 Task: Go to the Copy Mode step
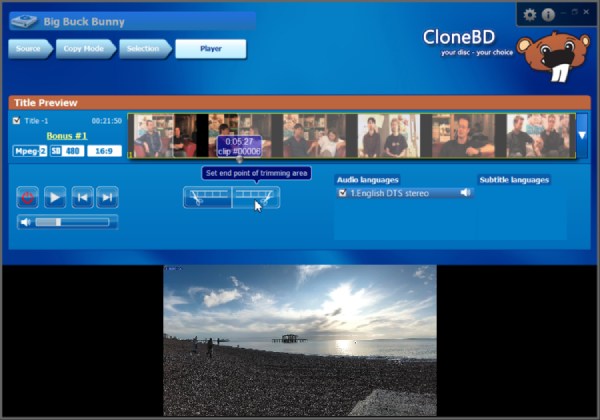click(86, 49)
